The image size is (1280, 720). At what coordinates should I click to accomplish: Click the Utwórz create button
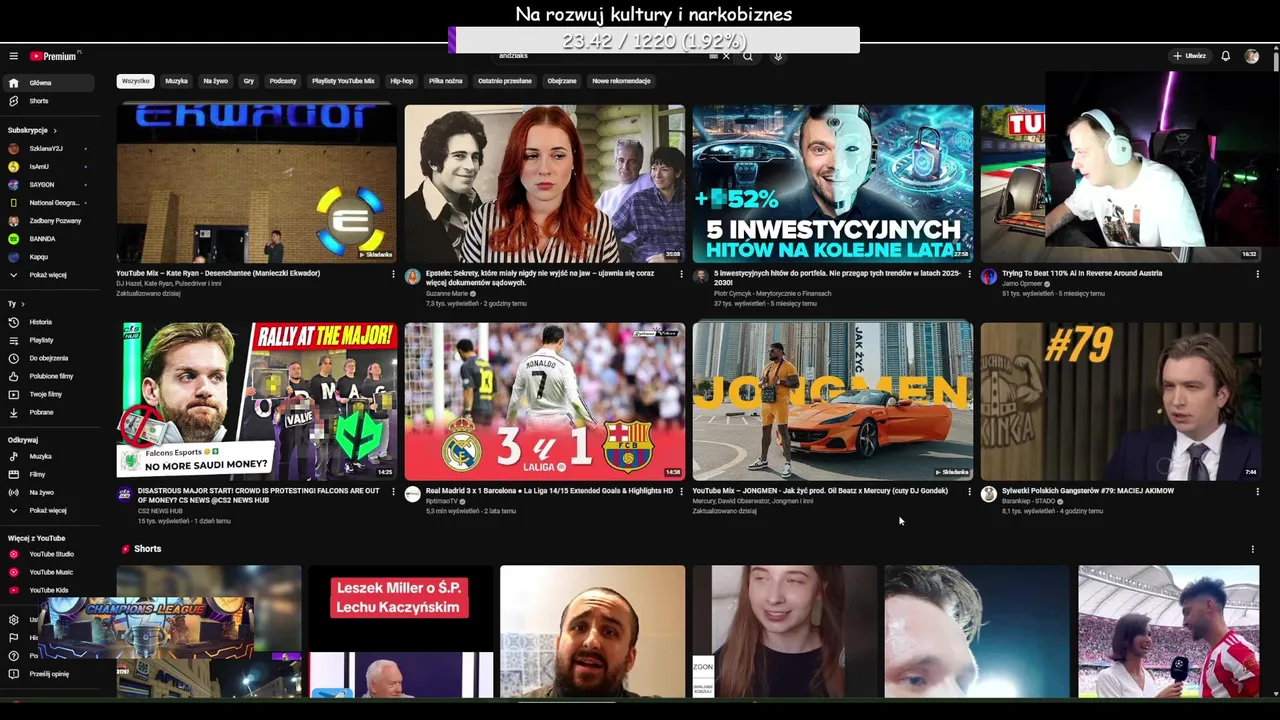coord(1189,56)
